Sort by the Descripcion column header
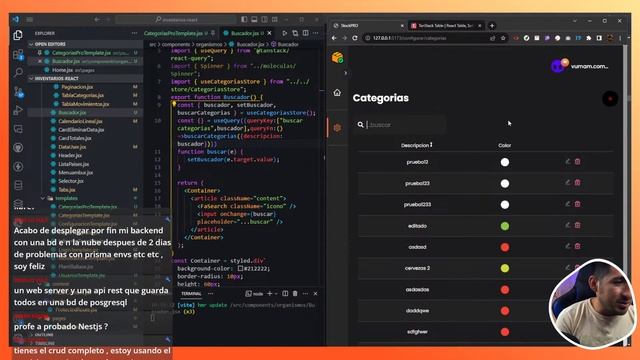This screenshot has height=360, width=640. click(416, 145)
